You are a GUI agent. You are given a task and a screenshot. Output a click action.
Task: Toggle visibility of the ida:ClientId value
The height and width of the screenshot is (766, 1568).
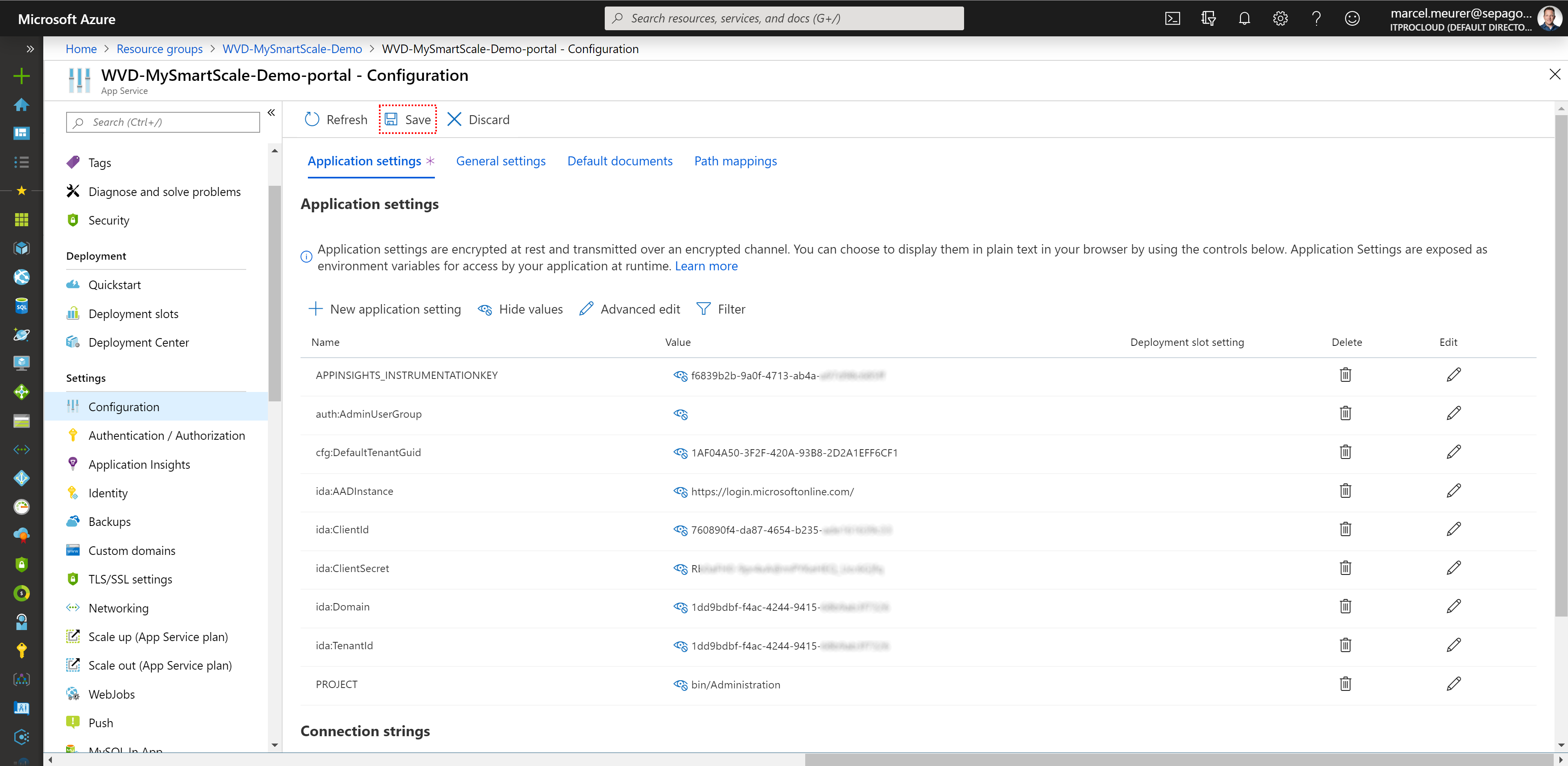click(x=680, y=530)
